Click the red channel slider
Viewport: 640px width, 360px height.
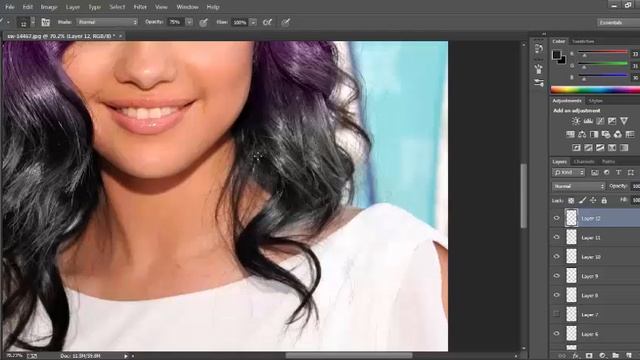point(603,52)
